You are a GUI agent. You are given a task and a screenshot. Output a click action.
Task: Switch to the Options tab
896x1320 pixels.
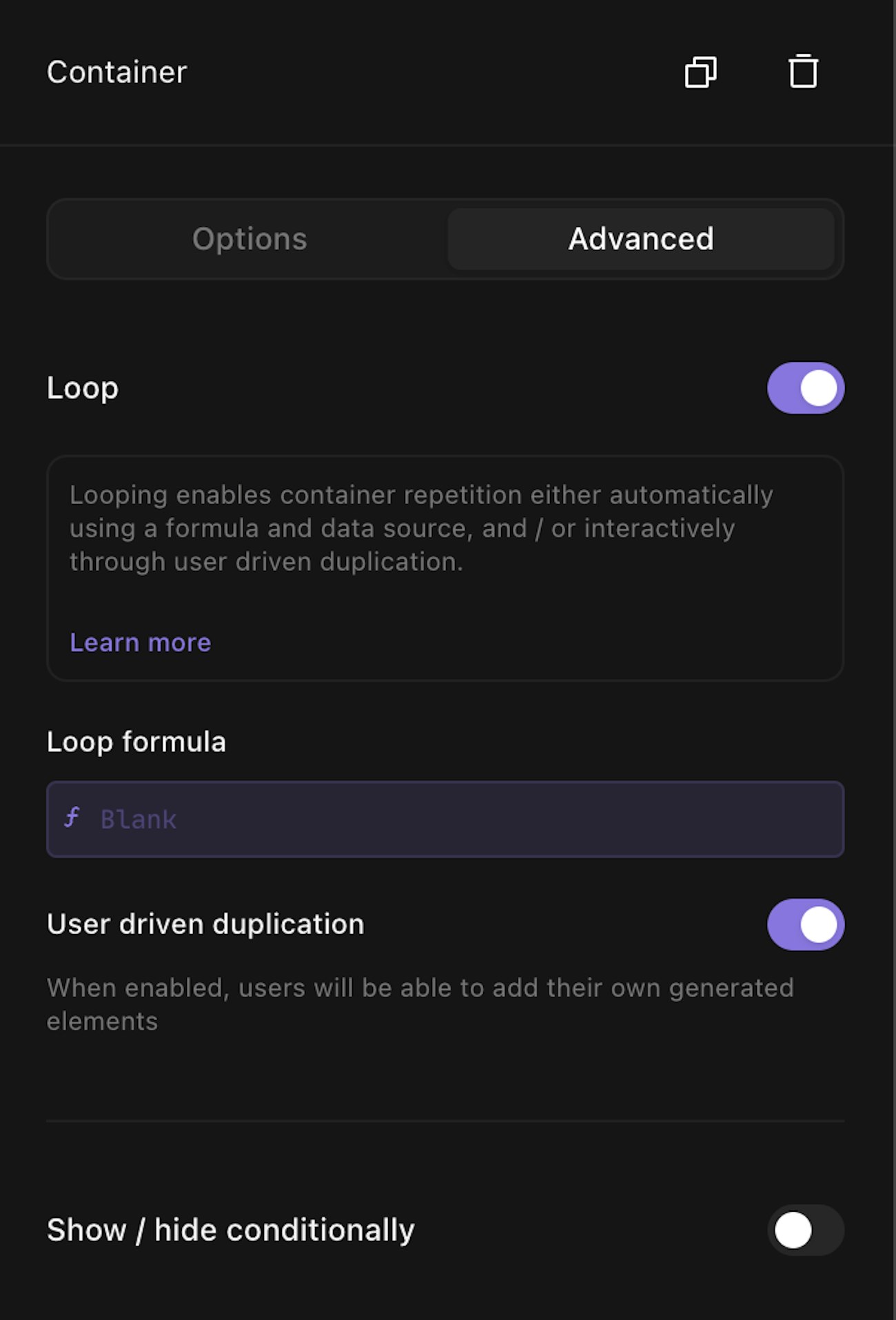[249, 239]
